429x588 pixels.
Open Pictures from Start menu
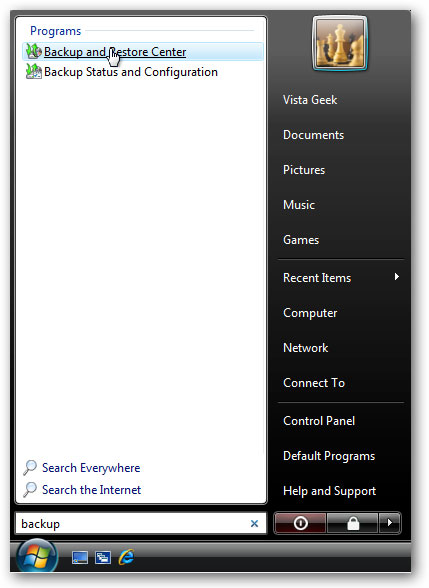[x=304, y=170]
